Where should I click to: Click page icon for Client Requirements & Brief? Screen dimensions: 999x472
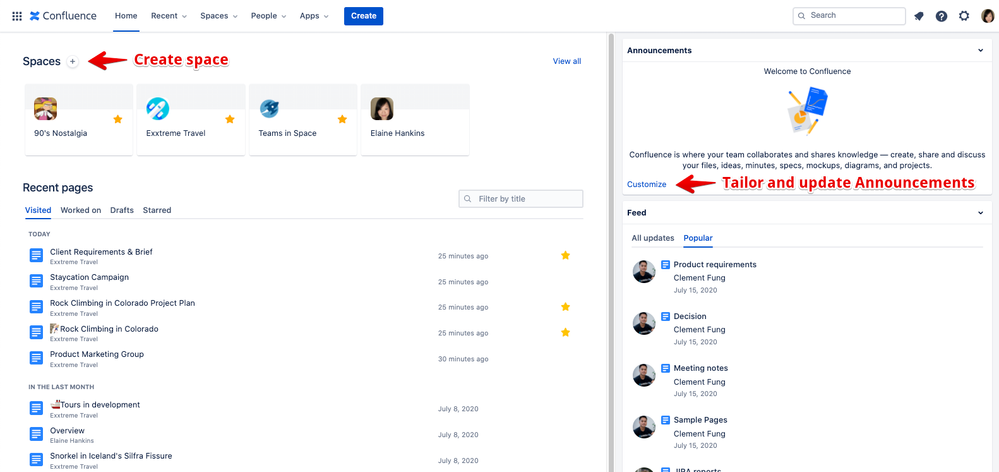[x=37, y=255]
